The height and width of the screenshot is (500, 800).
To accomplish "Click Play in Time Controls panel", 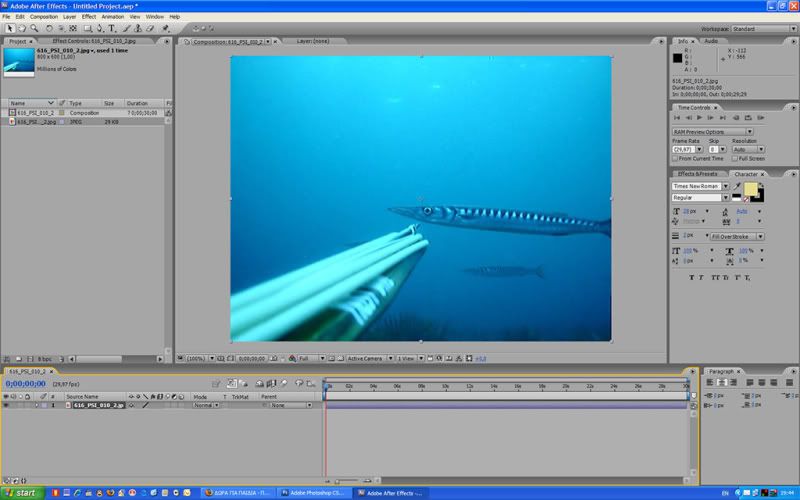I will pos(699,118).
